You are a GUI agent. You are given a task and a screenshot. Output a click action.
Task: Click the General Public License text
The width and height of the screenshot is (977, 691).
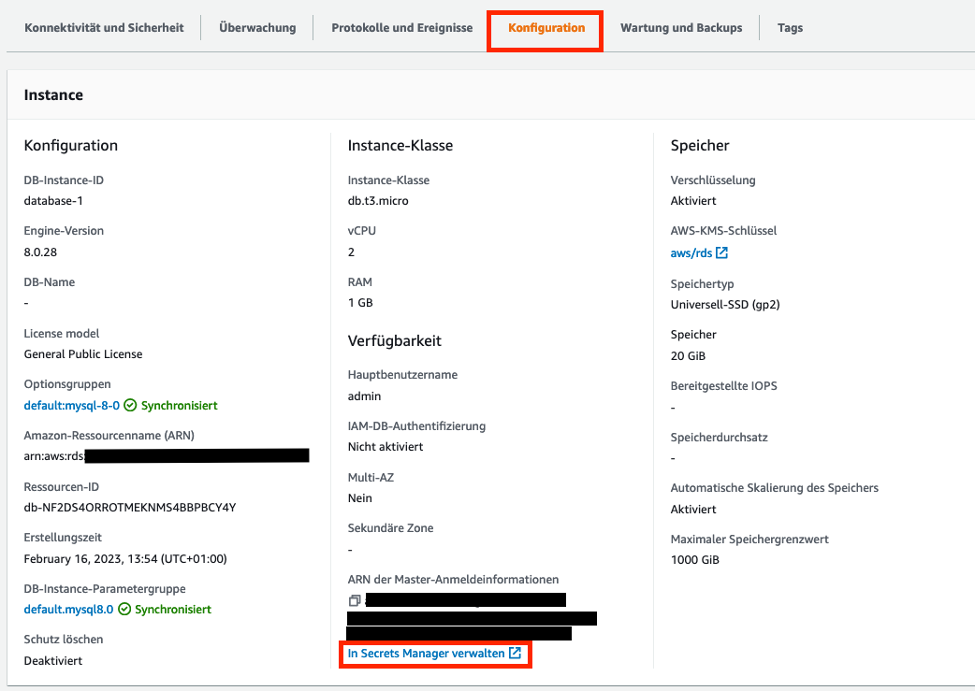(83, 354)
